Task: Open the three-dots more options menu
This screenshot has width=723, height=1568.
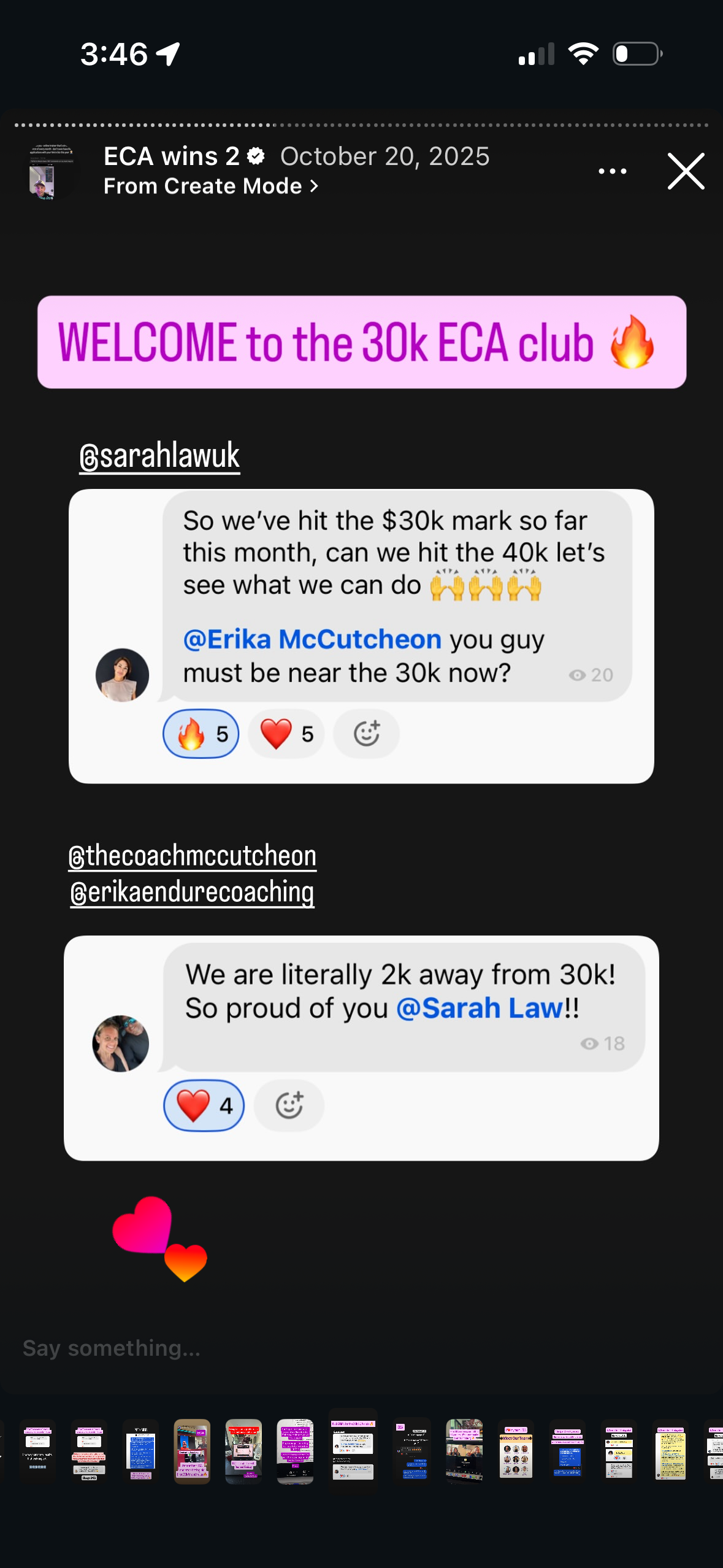Action: (612, 171)
